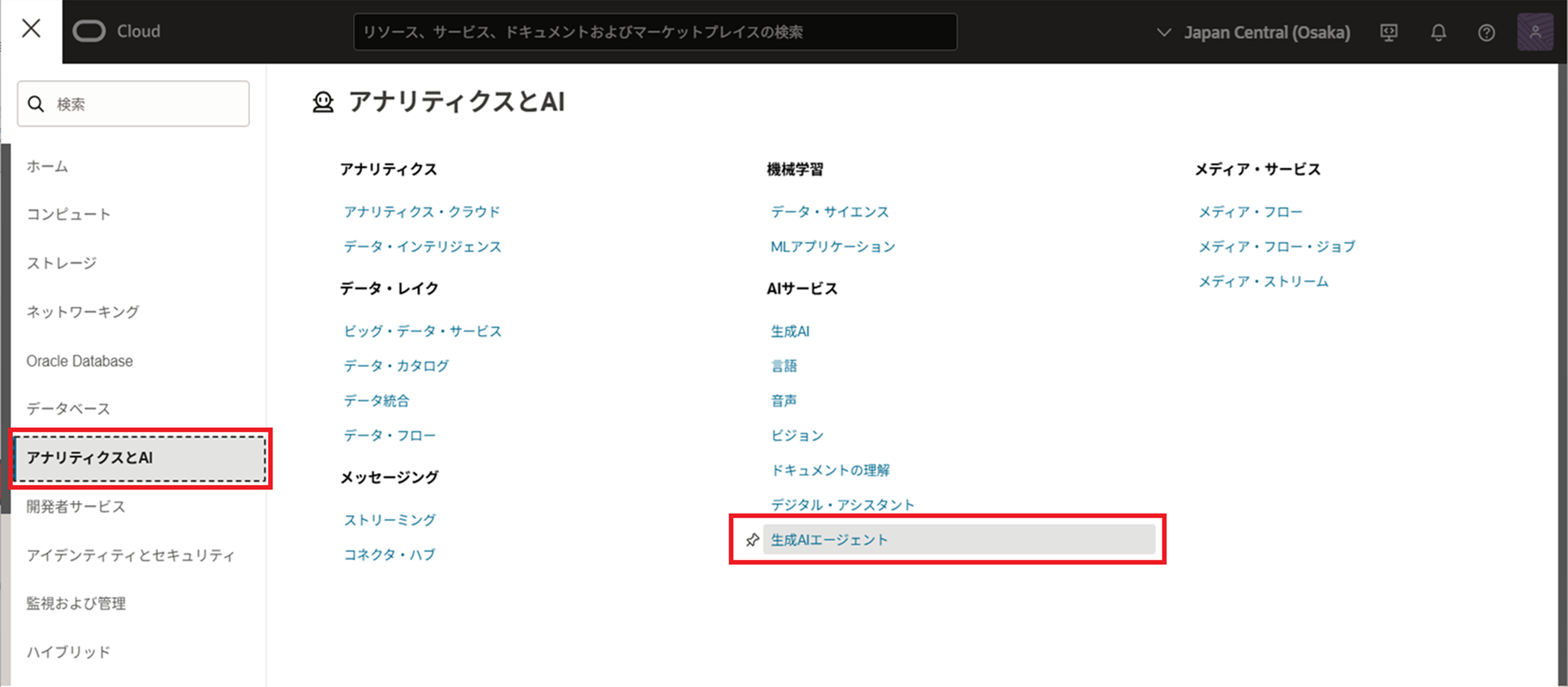Open データ・フロー link
The image size is (1568, 687).
coord(389,435)
